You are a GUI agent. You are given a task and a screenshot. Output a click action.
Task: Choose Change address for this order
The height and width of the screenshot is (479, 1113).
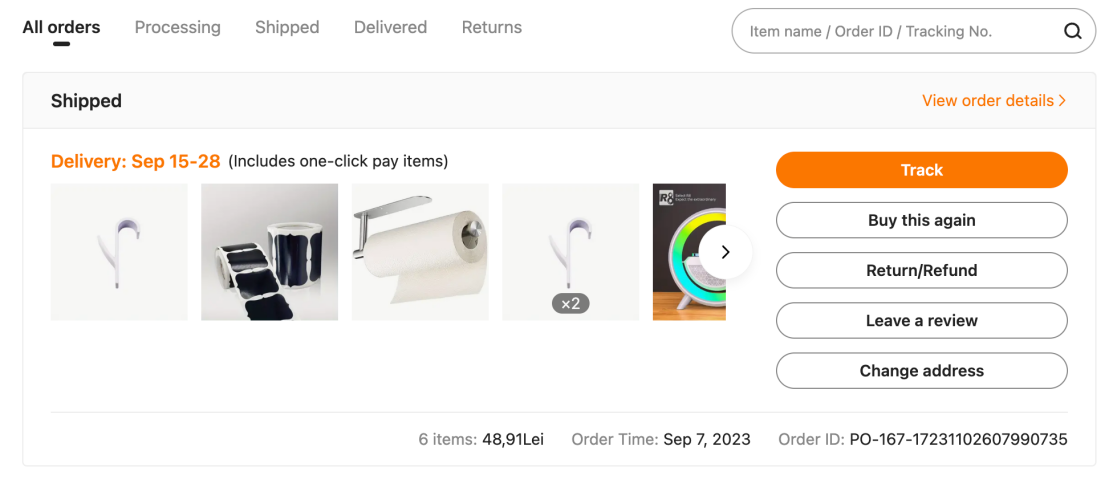coord(921,371)
